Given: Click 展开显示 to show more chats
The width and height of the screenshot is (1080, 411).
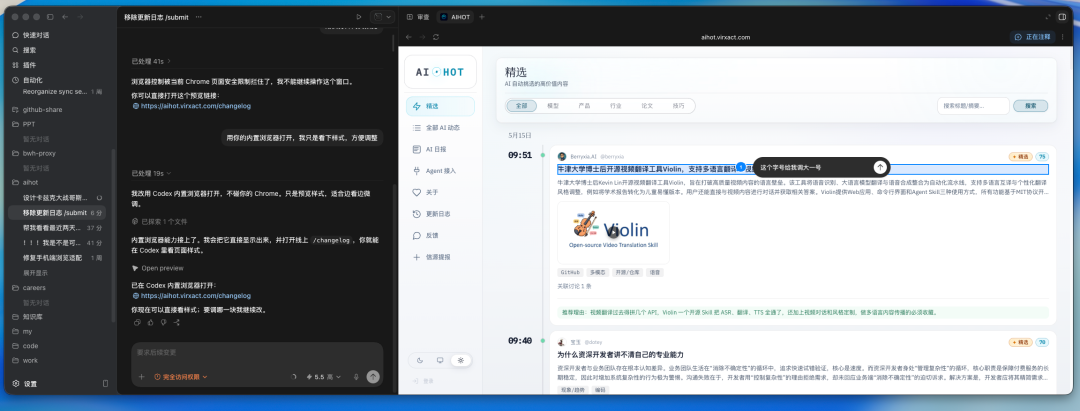Looking at the screenshot, I should 35,273.
